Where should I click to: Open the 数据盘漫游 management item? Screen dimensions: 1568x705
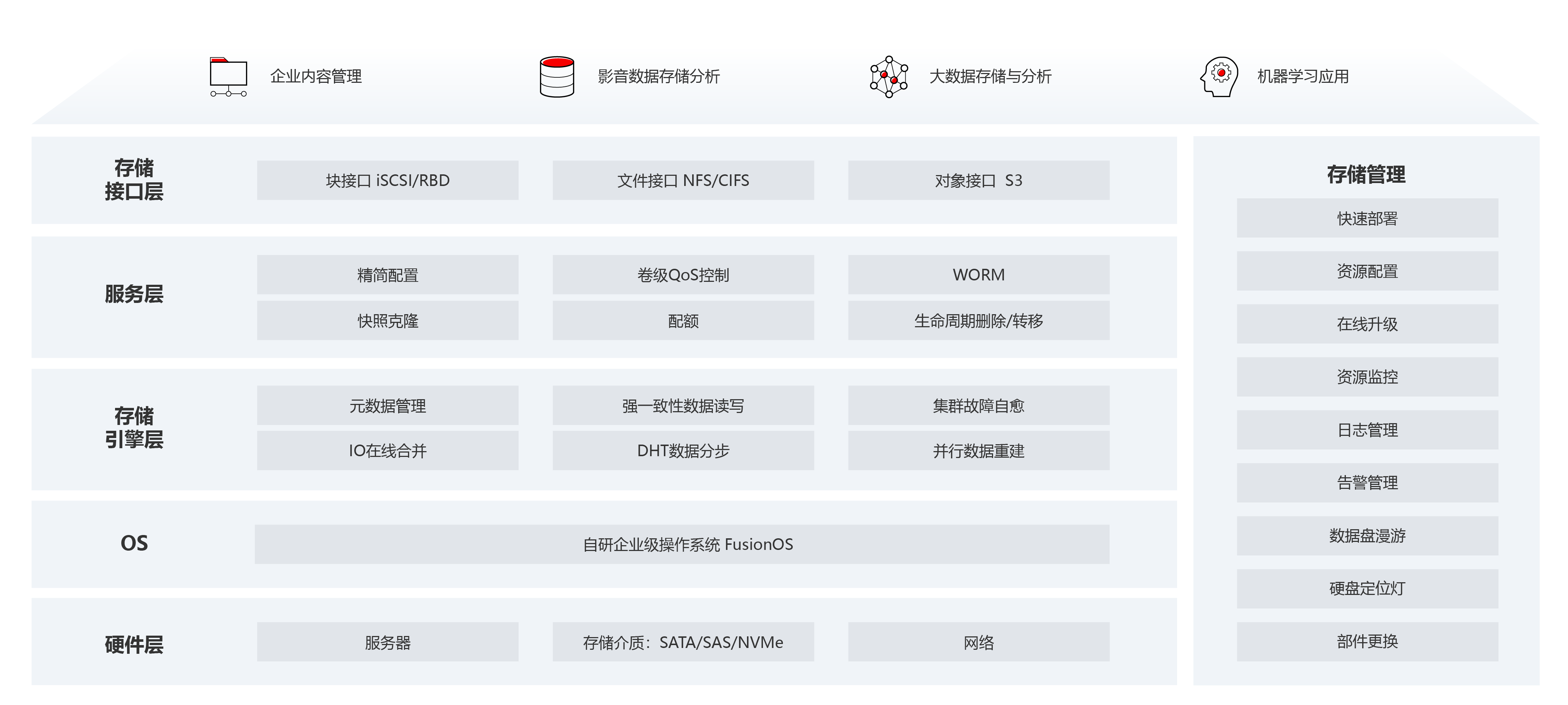pos(1367,536)
